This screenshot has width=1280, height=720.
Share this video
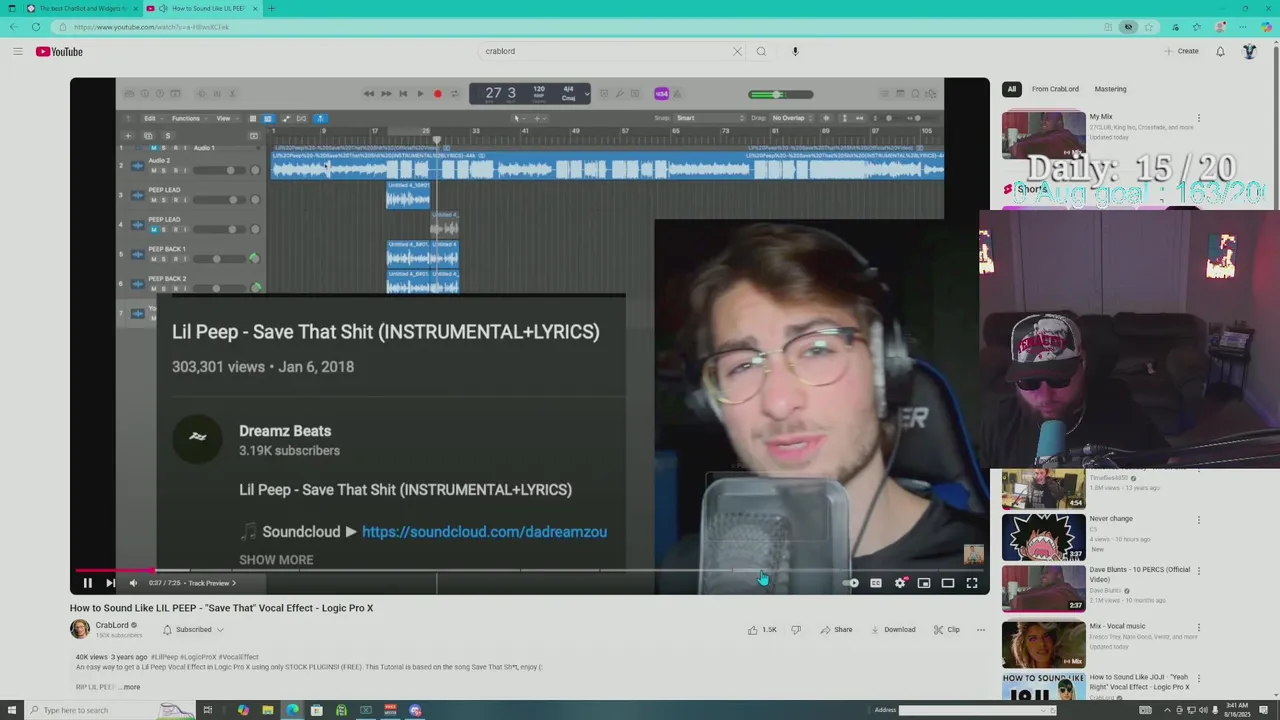pyautogui.click(x=837, y=630)
